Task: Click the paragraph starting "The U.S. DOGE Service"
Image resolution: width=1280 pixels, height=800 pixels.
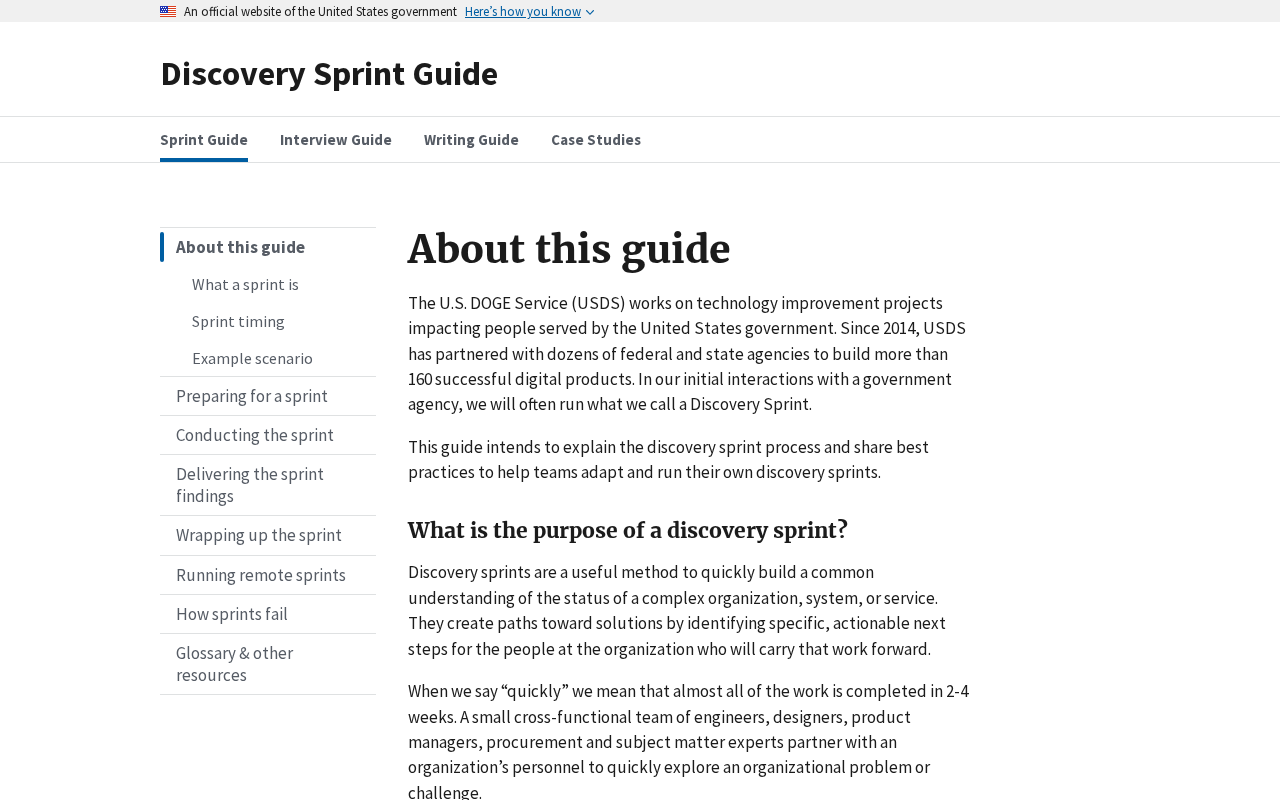Action: tap(688, 354)
